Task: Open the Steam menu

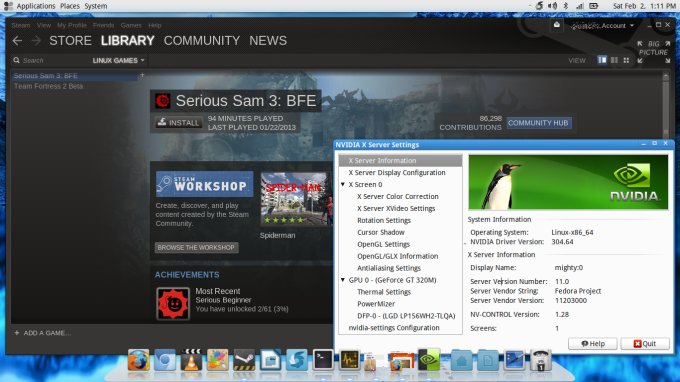Action: (21, 26)
